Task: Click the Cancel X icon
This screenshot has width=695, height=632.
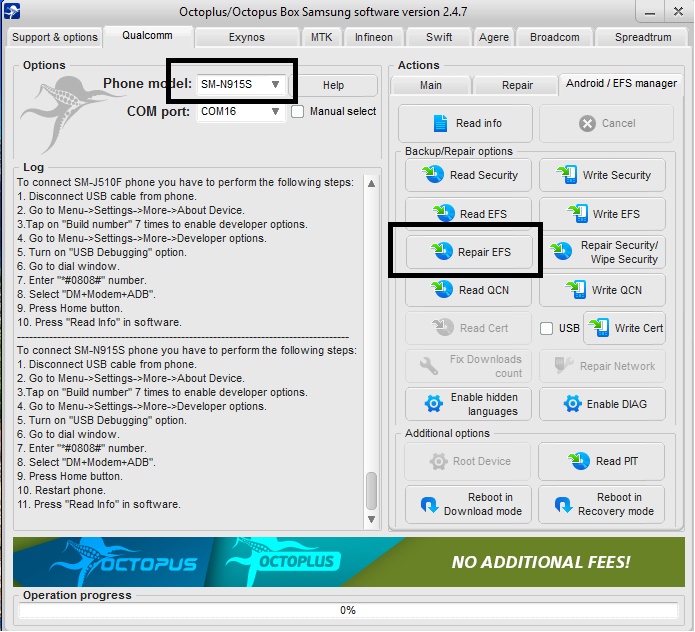Action: click(x=587, y=123)
